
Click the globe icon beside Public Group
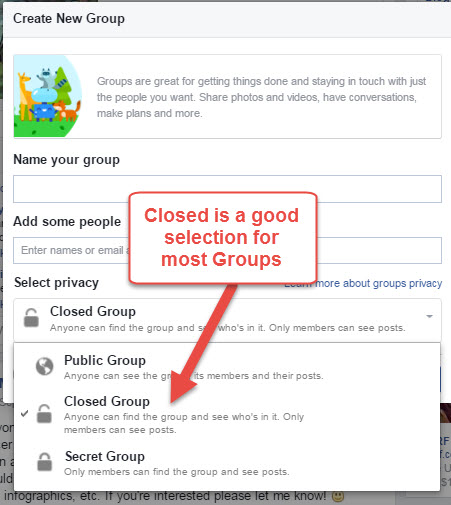44,366
